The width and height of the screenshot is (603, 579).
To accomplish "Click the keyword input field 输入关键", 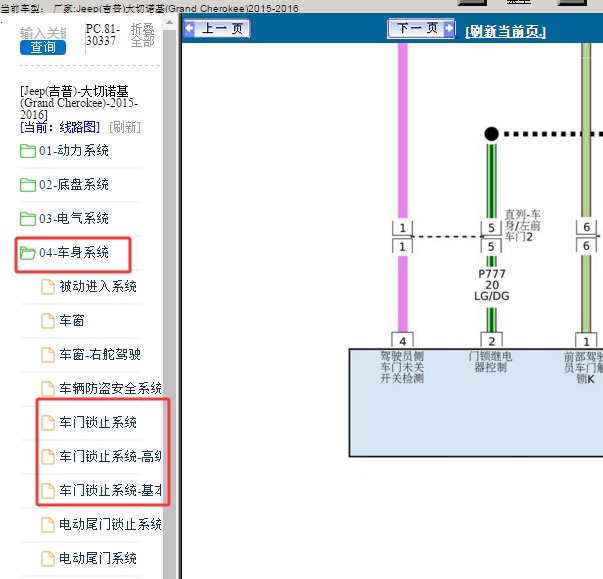I will [43, 33].
